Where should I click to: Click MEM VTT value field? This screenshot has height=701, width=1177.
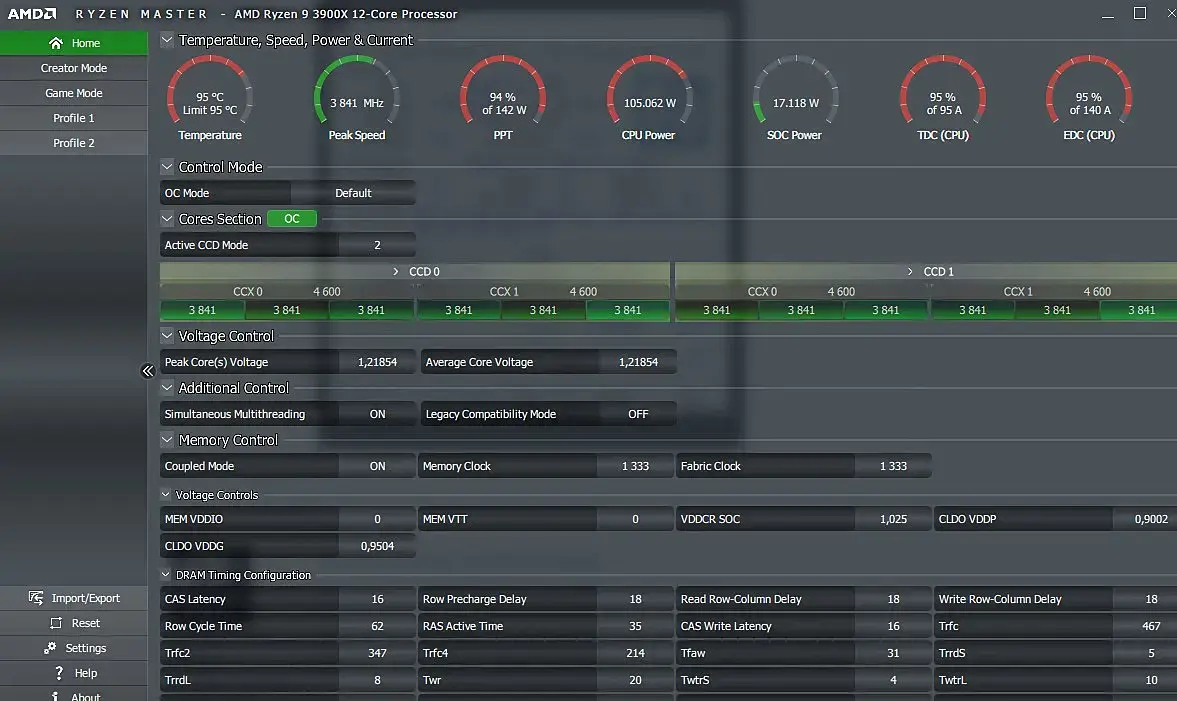(635, 519)
